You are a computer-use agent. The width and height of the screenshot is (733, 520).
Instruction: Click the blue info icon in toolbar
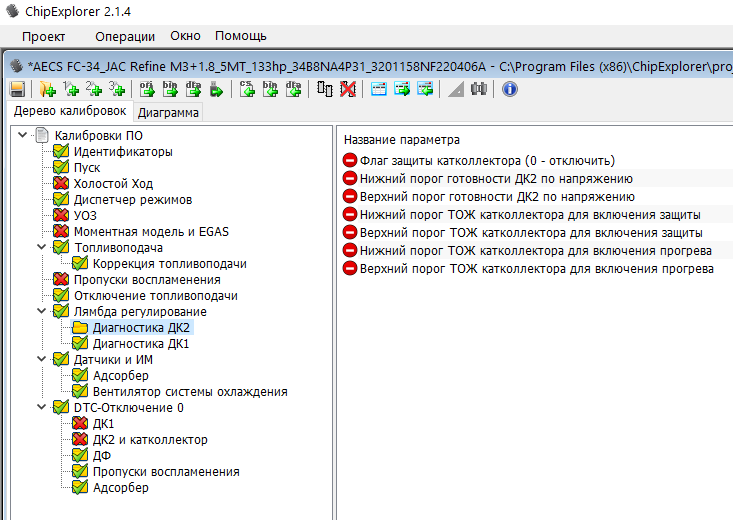pos(509,89)
